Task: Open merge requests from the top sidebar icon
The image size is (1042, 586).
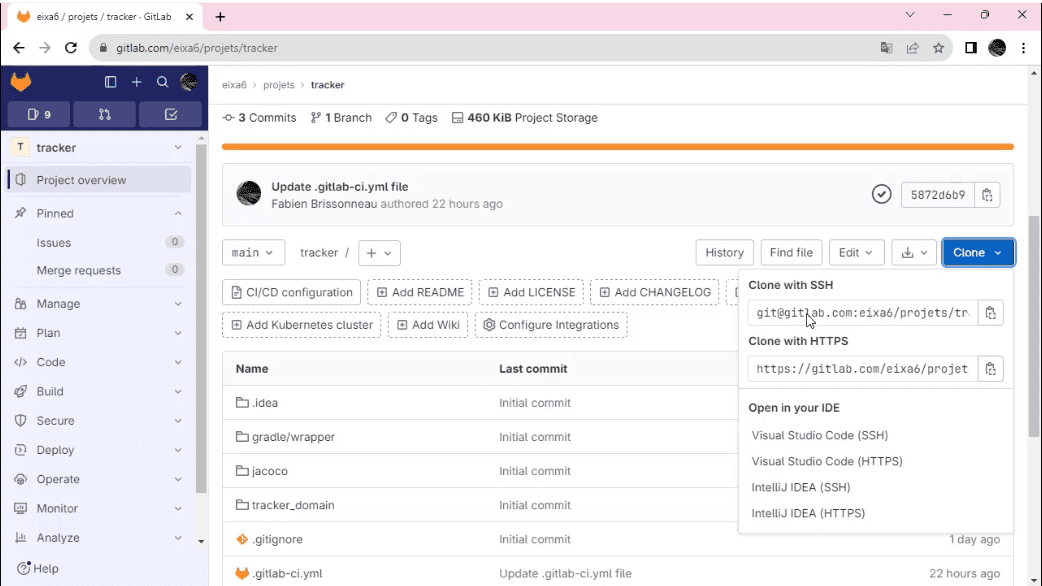Action: pos(104,114)
